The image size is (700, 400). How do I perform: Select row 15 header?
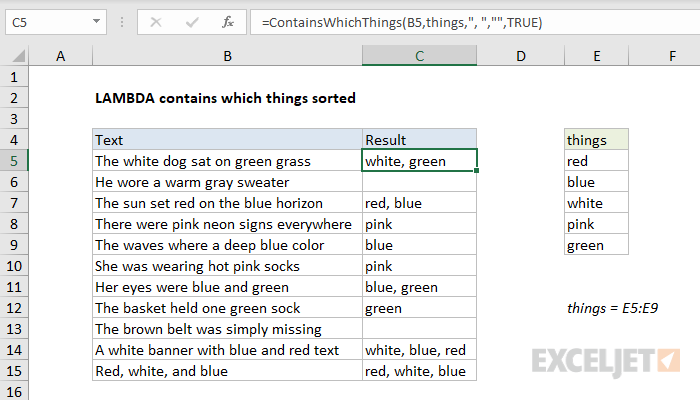coord(14,371)
